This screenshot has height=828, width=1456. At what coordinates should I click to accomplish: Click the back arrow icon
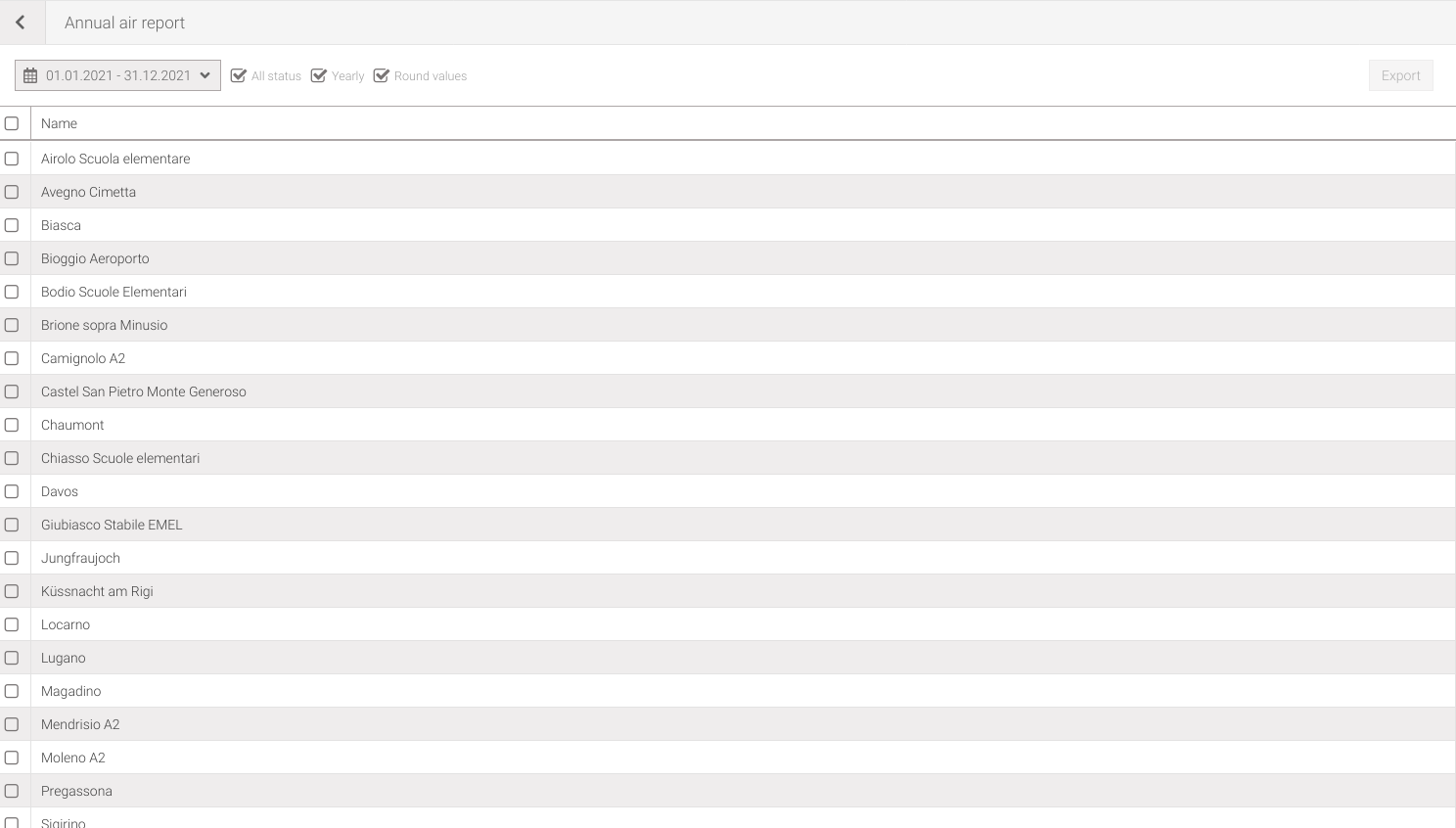pos(21,23)
